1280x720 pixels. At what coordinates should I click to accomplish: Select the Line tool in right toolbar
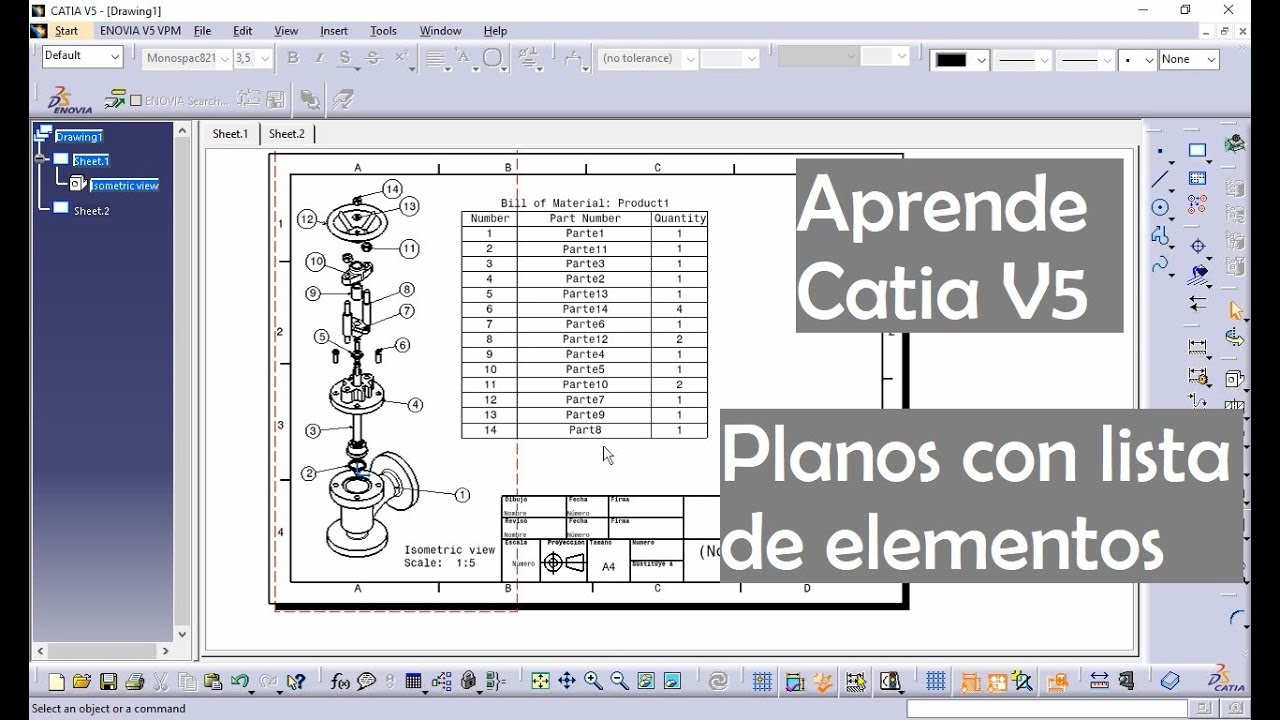pyautogui.click(x=1160, y=180)
